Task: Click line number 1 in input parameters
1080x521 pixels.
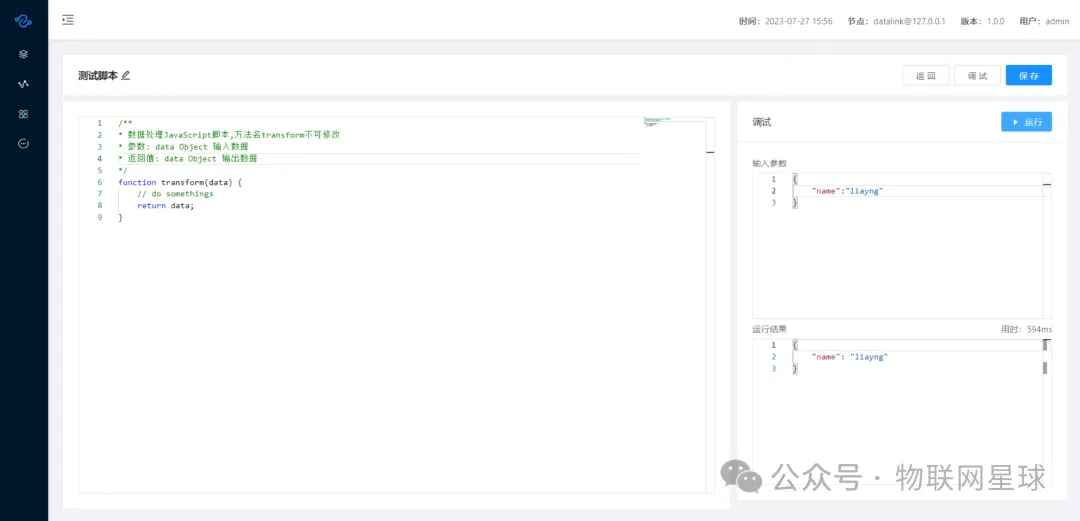Action: 773,179
